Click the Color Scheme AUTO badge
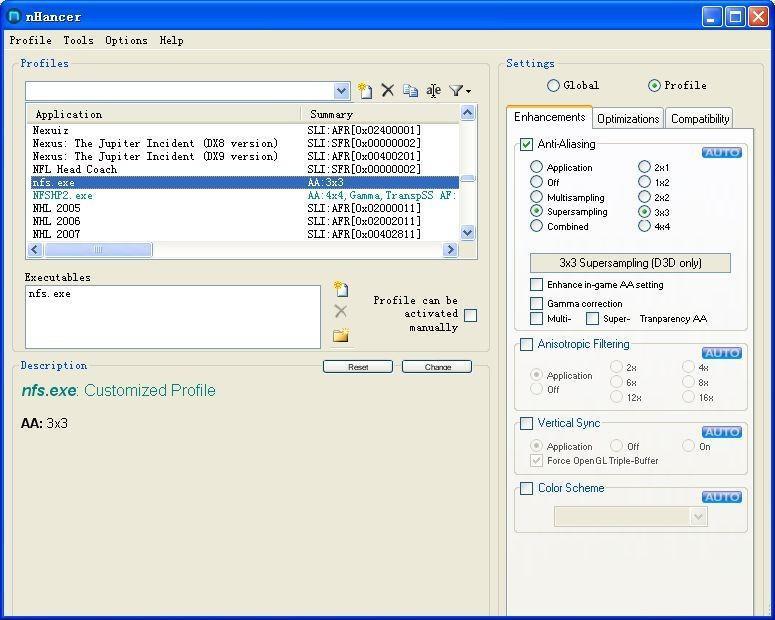Image resolution: width=775 pixels, height=620 pixels. click(722, 497)
